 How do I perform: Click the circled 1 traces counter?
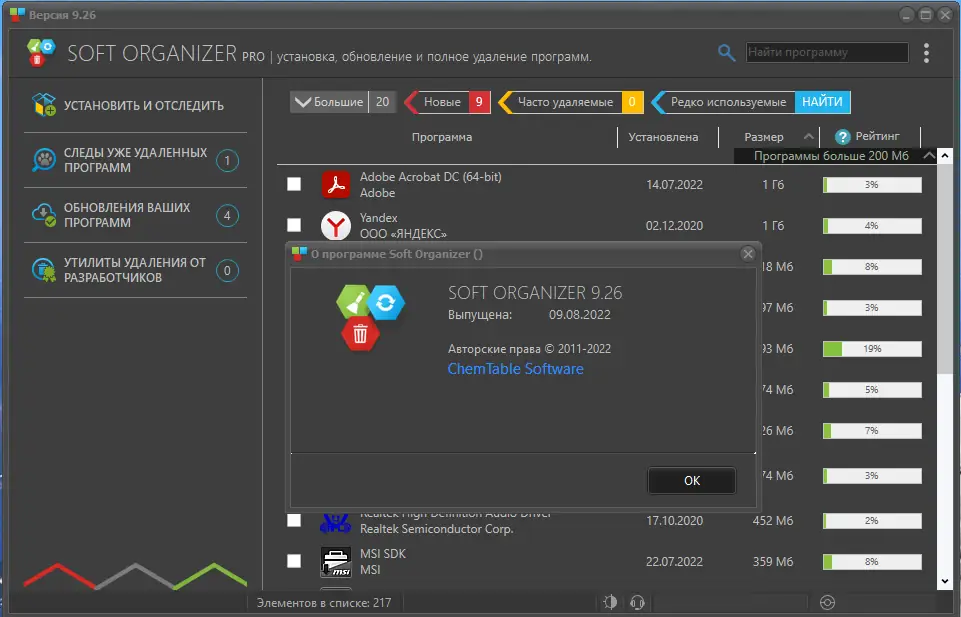pyautogui.click(x=227, y=161)
